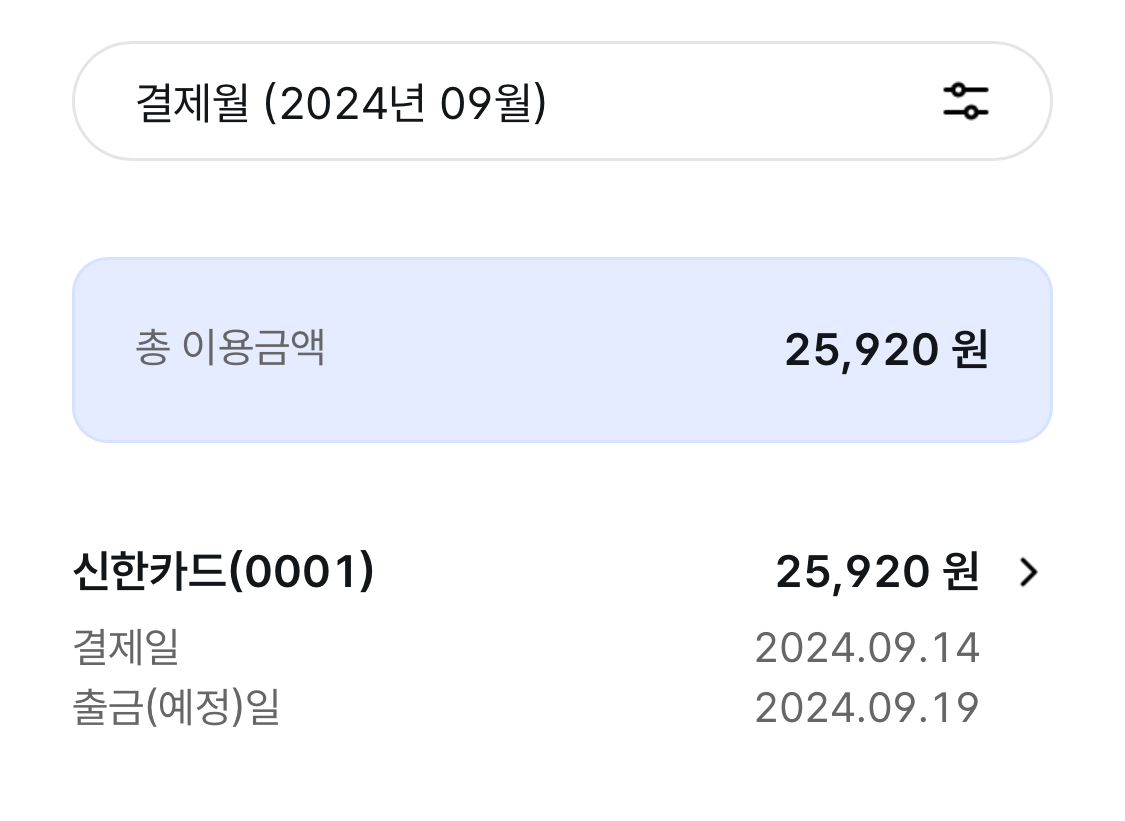The height and width of the screenshot is (821, 1125).
Task: Click the 원 unit in the blue card
Action: [x=970, y=350]
